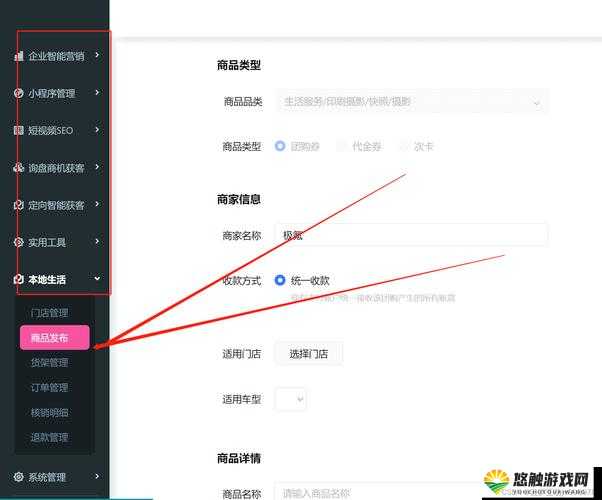This screenshot has height=500, width=602.
Task: Click the 收款方式 field label
Action: [242, 280]
